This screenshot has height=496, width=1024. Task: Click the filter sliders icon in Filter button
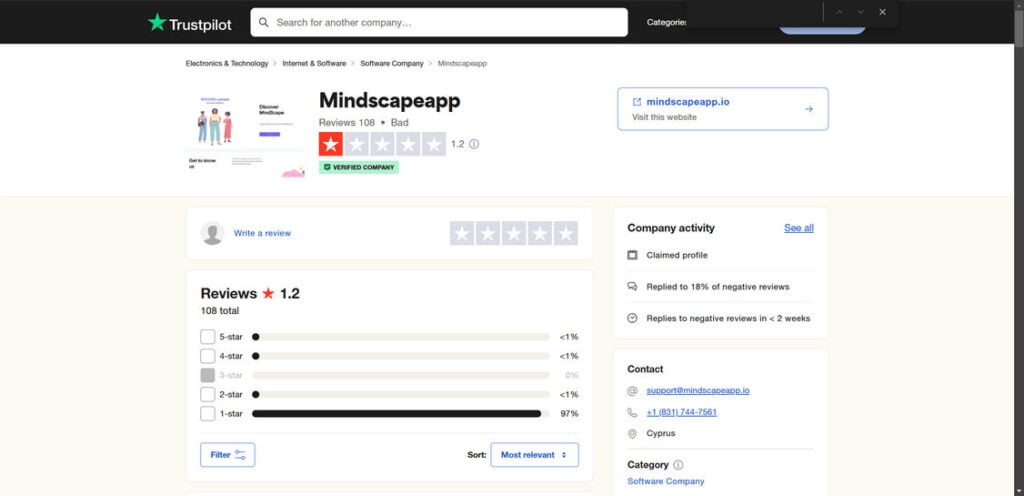click(x=240, y=455)
